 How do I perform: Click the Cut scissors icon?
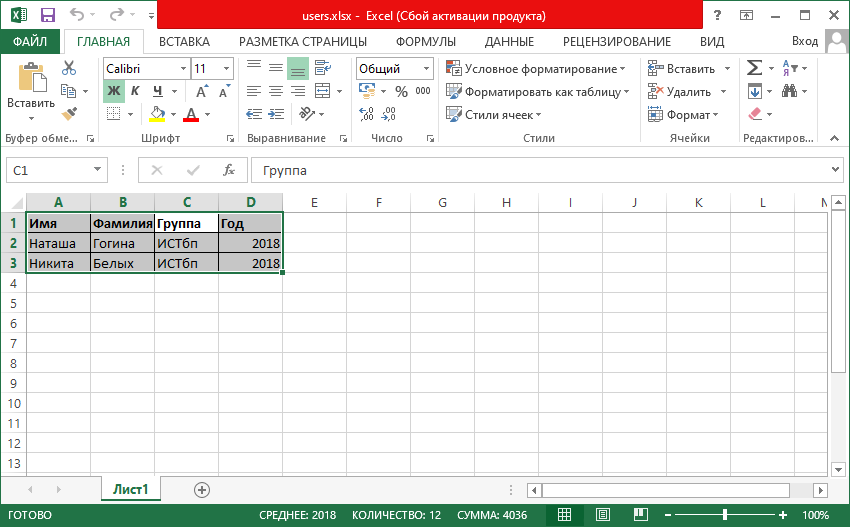click(69, 68)
